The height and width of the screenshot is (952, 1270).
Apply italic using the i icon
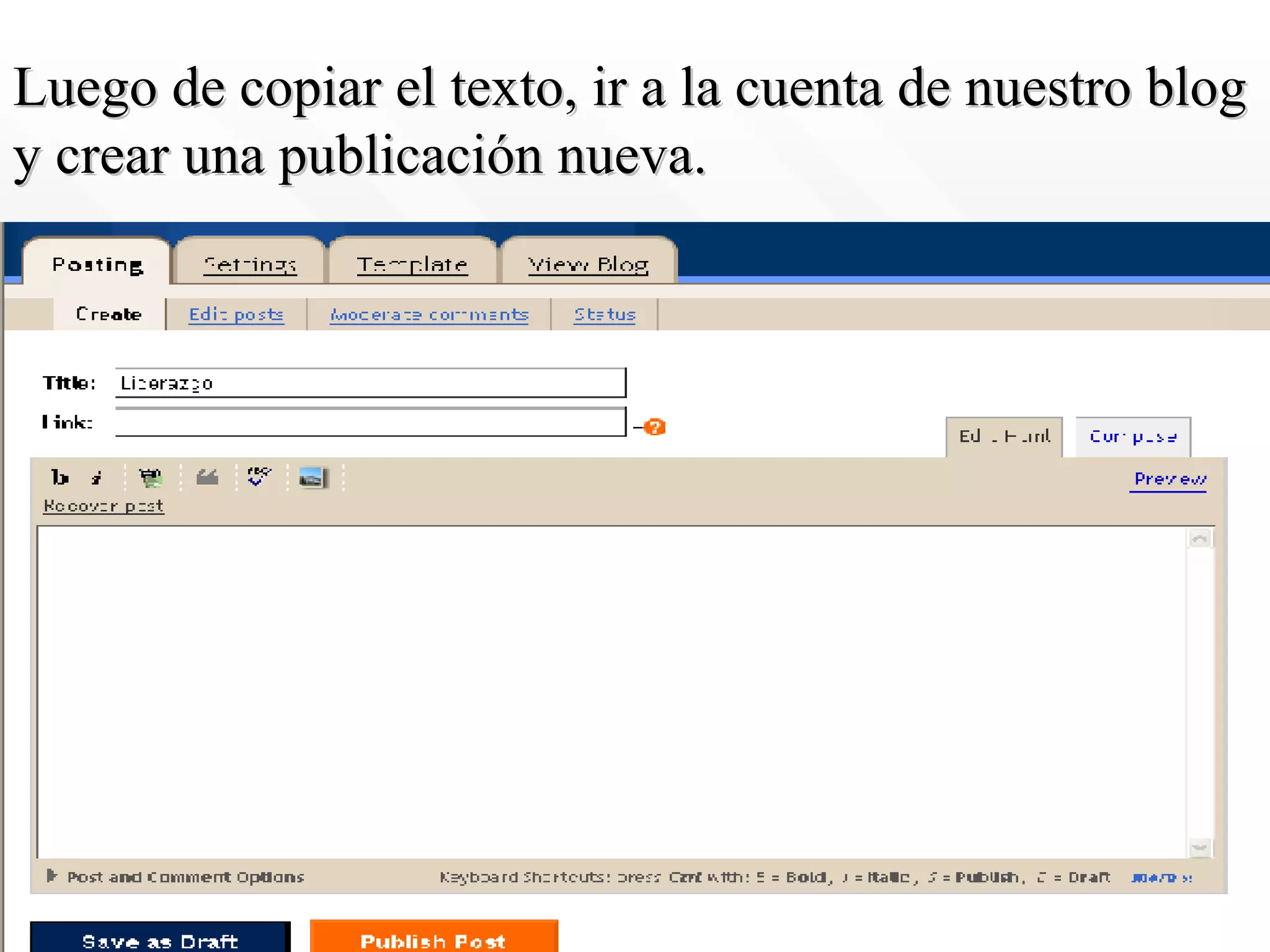(x=96, y=478)
